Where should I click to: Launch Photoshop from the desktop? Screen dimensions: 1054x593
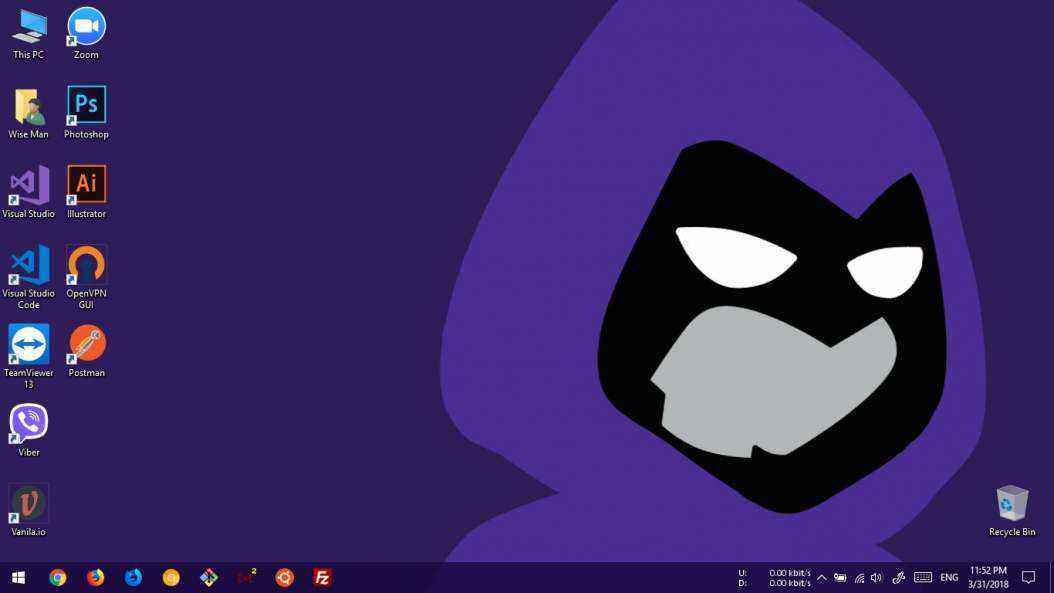86,113
